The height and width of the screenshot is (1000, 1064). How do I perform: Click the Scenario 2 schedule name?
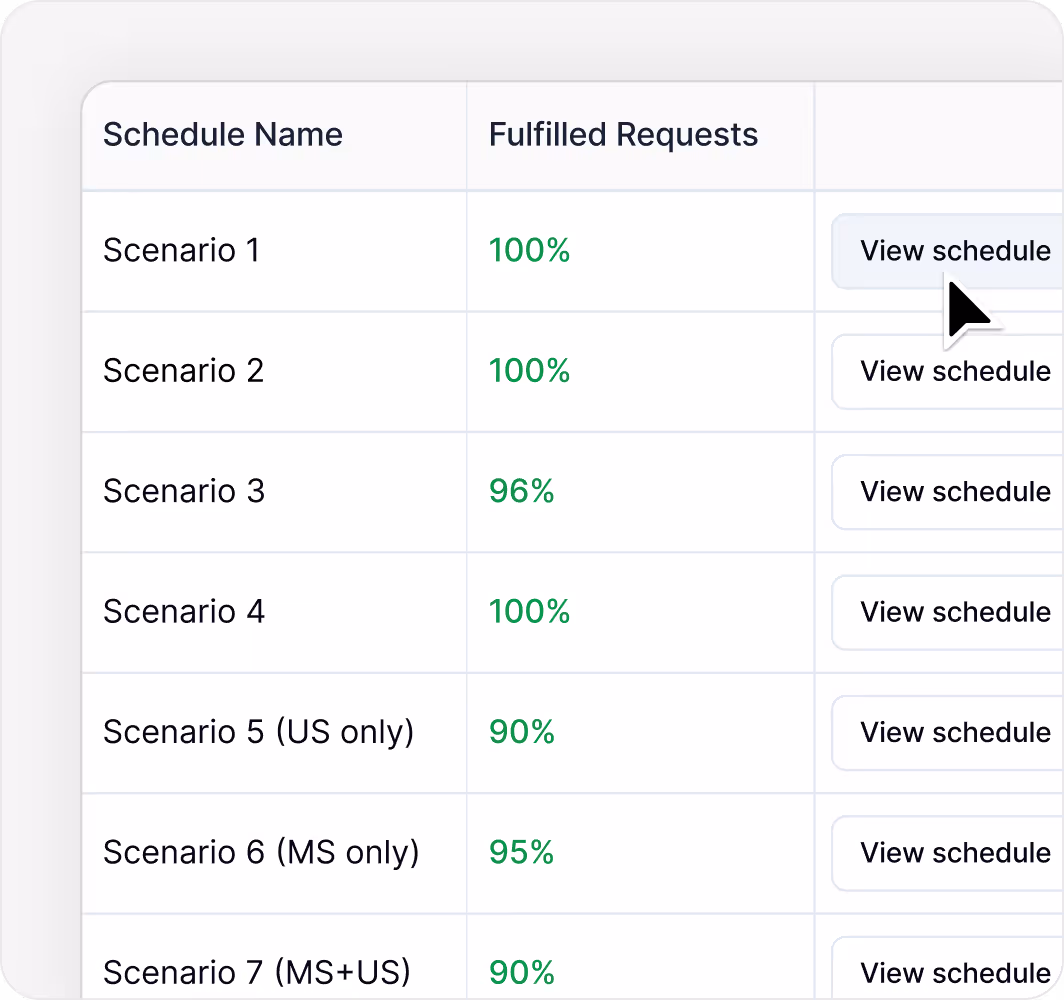[183, 371]
